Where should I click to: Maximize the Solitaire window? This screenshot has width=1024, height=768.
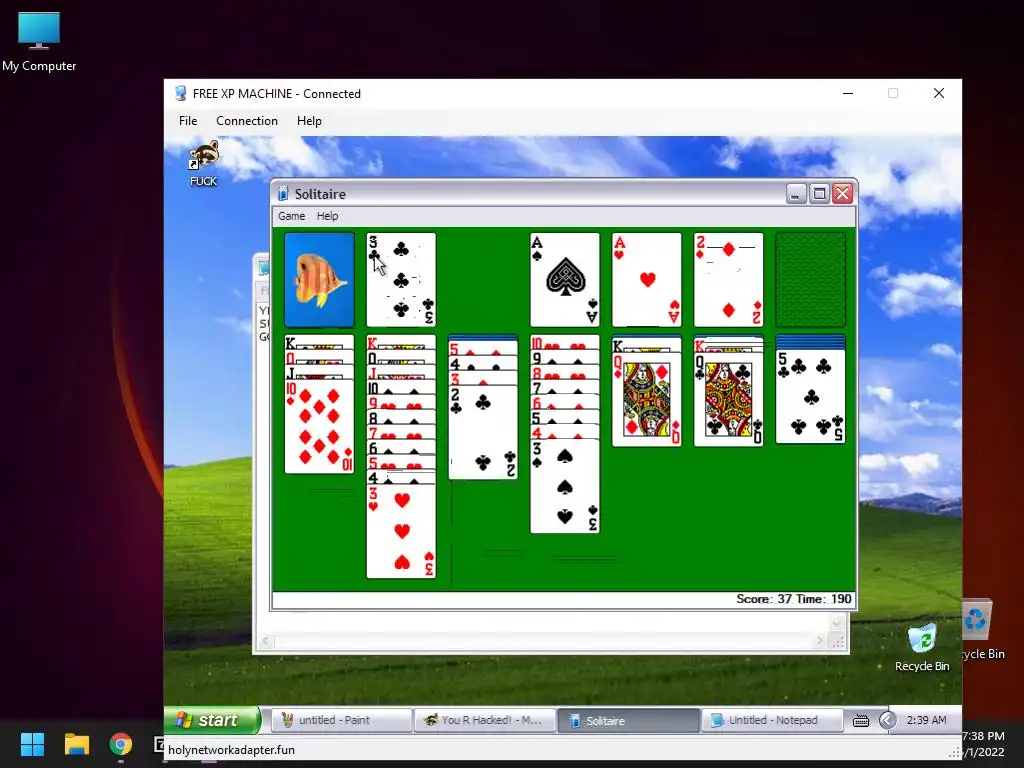(x=820, y=193)
